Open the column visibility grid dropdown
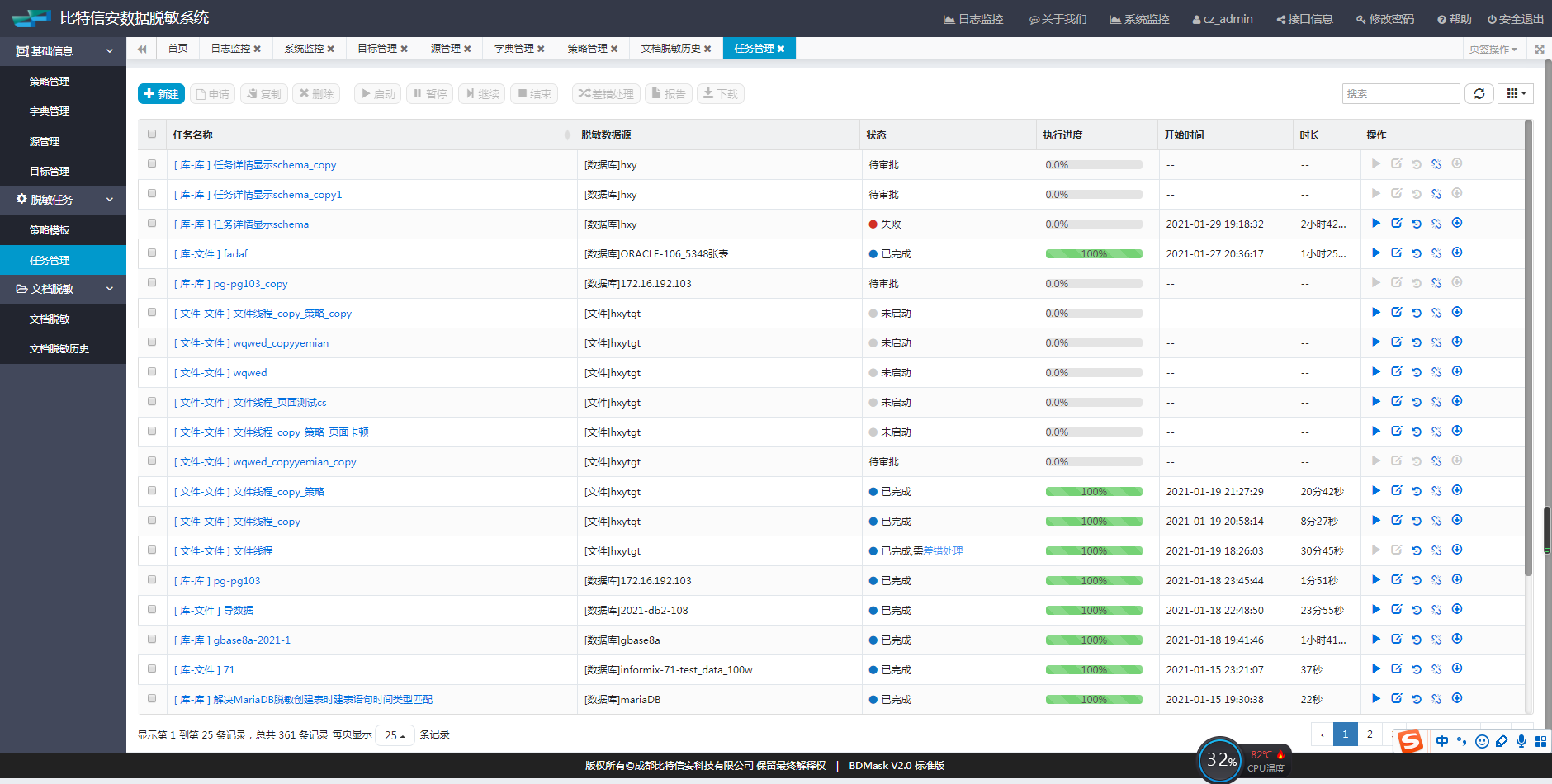The image size is (1552, 784). (1516, 94)
